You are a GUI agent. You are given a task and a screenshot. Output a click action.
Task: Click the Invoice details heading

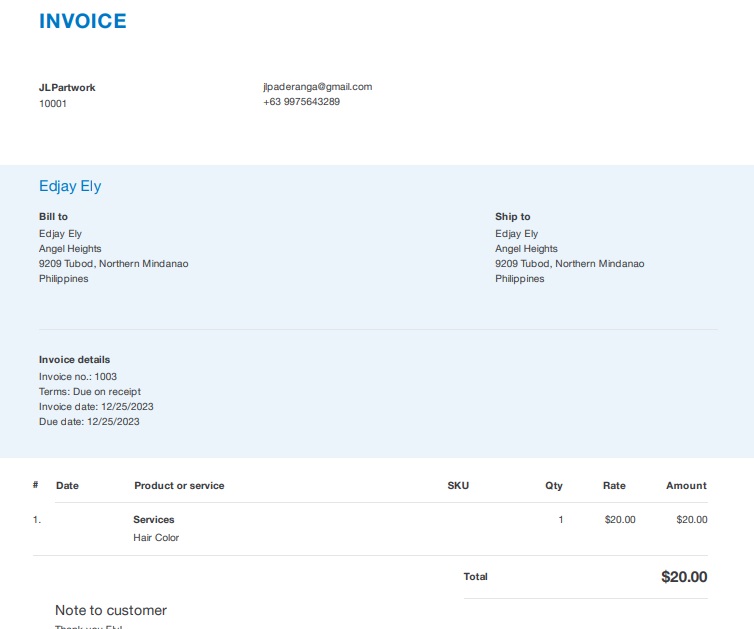coord(74,359)
